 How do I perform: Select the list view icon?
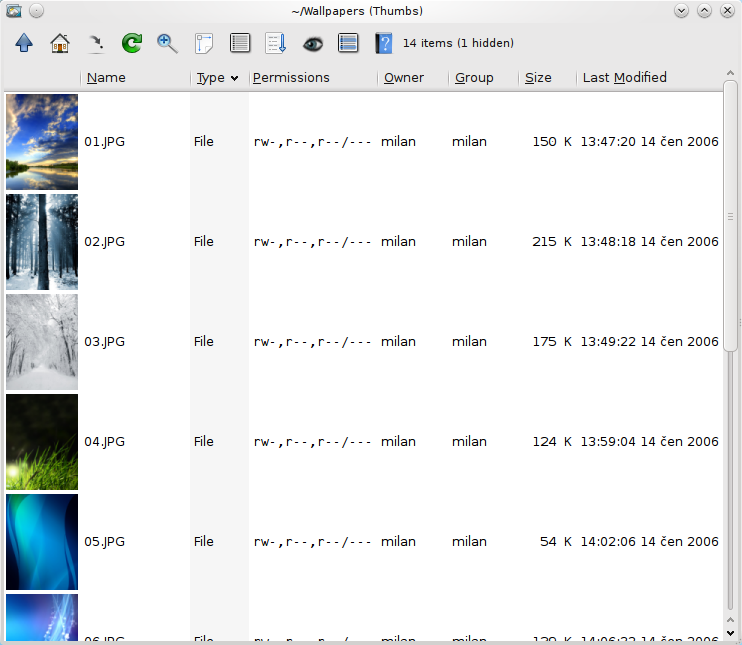pyautogui.click(x=240, y=43)
